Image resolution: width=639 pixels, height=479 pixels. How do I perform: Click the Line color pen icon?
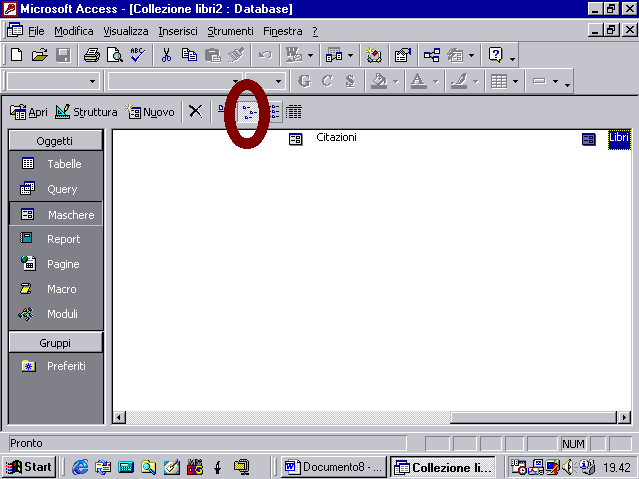(459, 81)
